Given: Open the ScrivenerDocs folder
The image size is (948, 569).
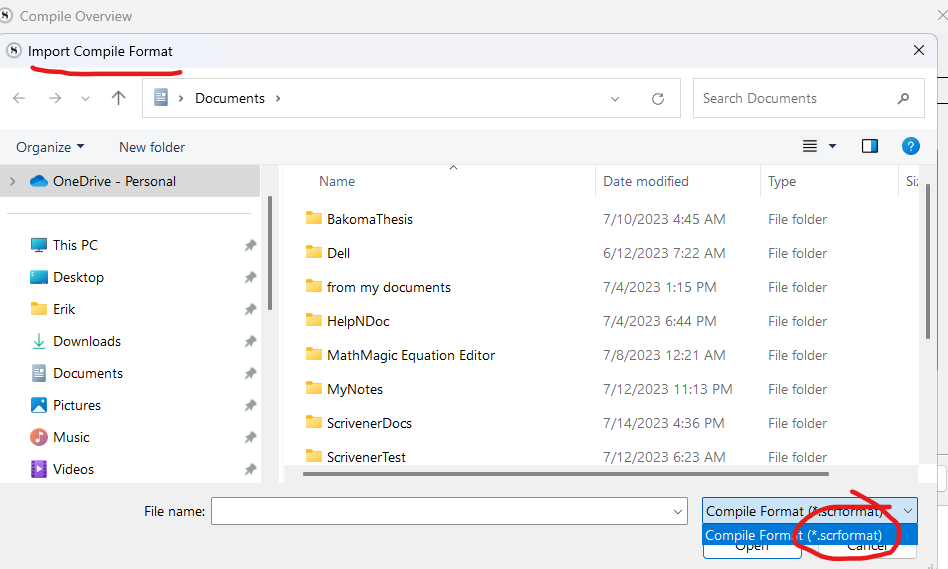Looking at the screenshot, I should point(368,423).
